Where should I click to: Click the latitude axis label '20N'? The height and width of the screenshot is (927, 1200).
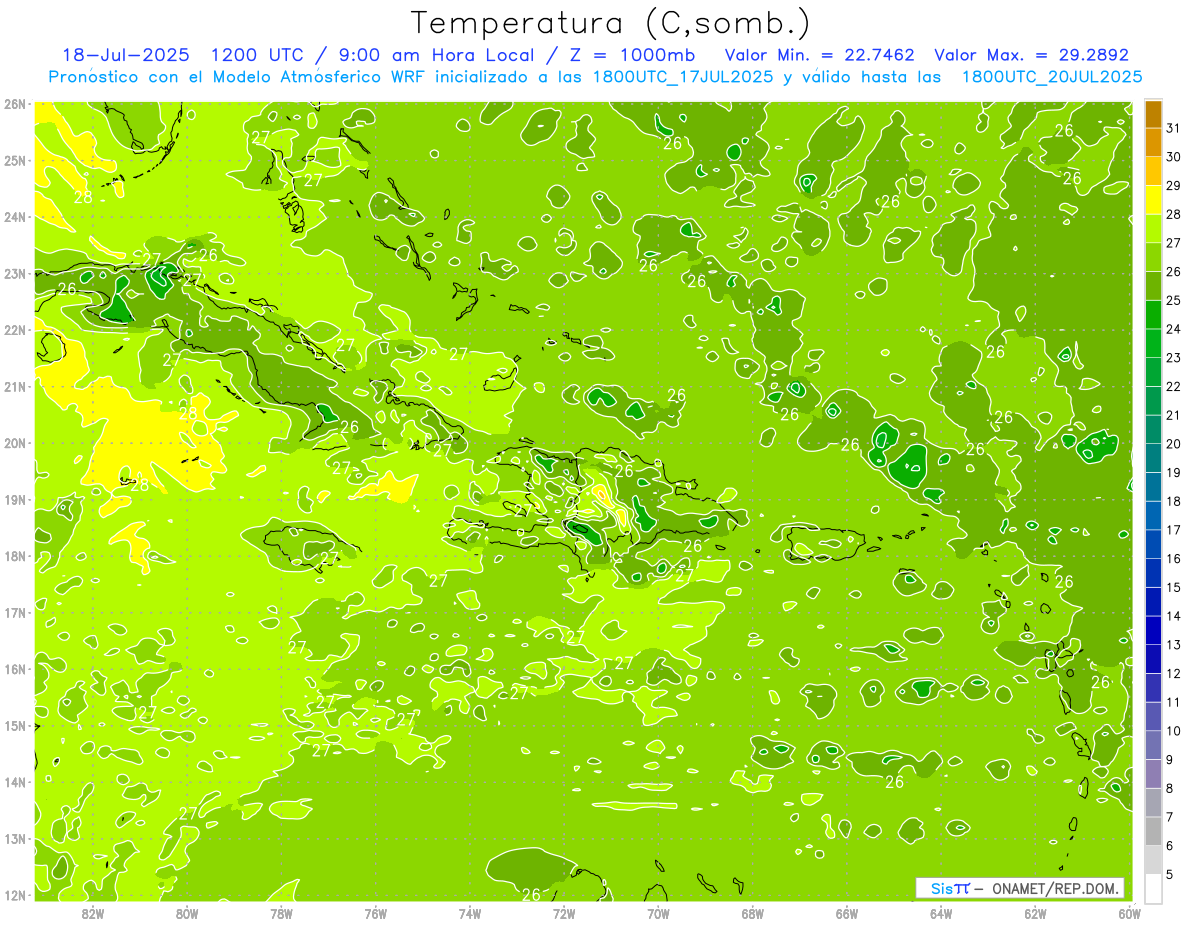pyautogui.click(x=14, y=443)
